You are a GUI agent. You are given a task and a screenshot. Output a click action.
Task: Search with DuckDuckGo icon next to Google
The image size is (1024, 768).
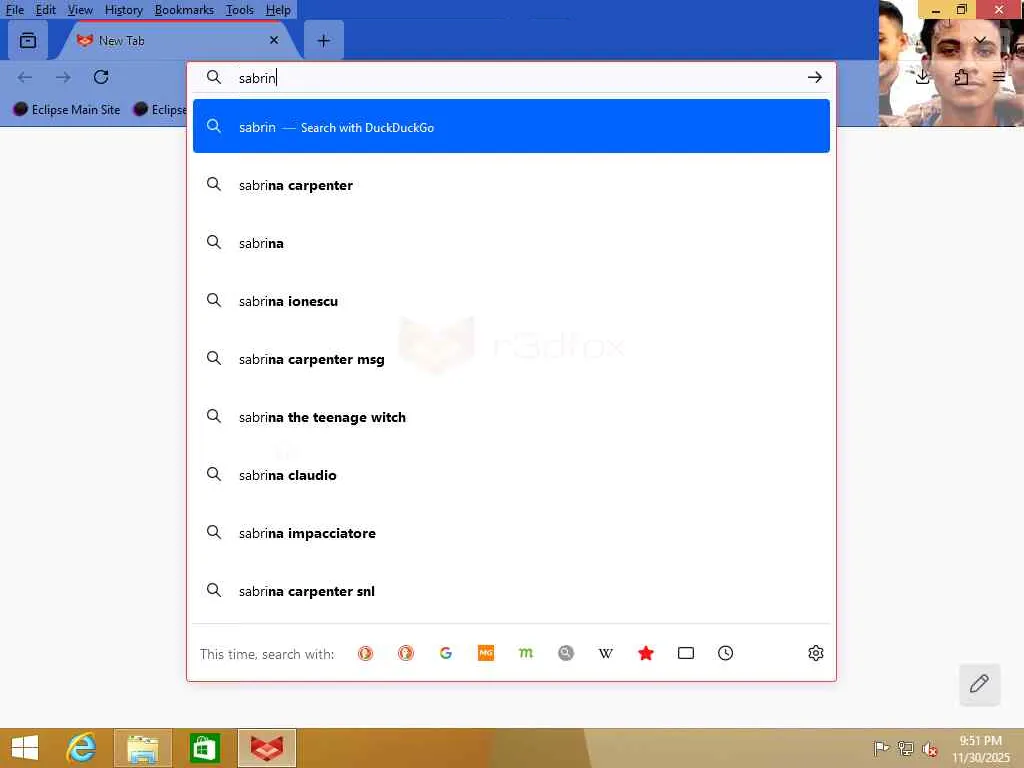pos(406,653)
